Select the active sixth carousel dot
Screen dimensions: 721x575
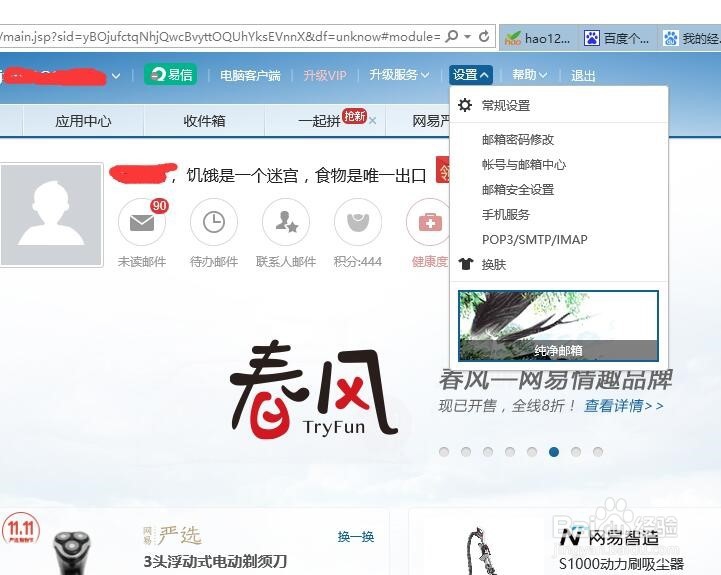(554, 452)
